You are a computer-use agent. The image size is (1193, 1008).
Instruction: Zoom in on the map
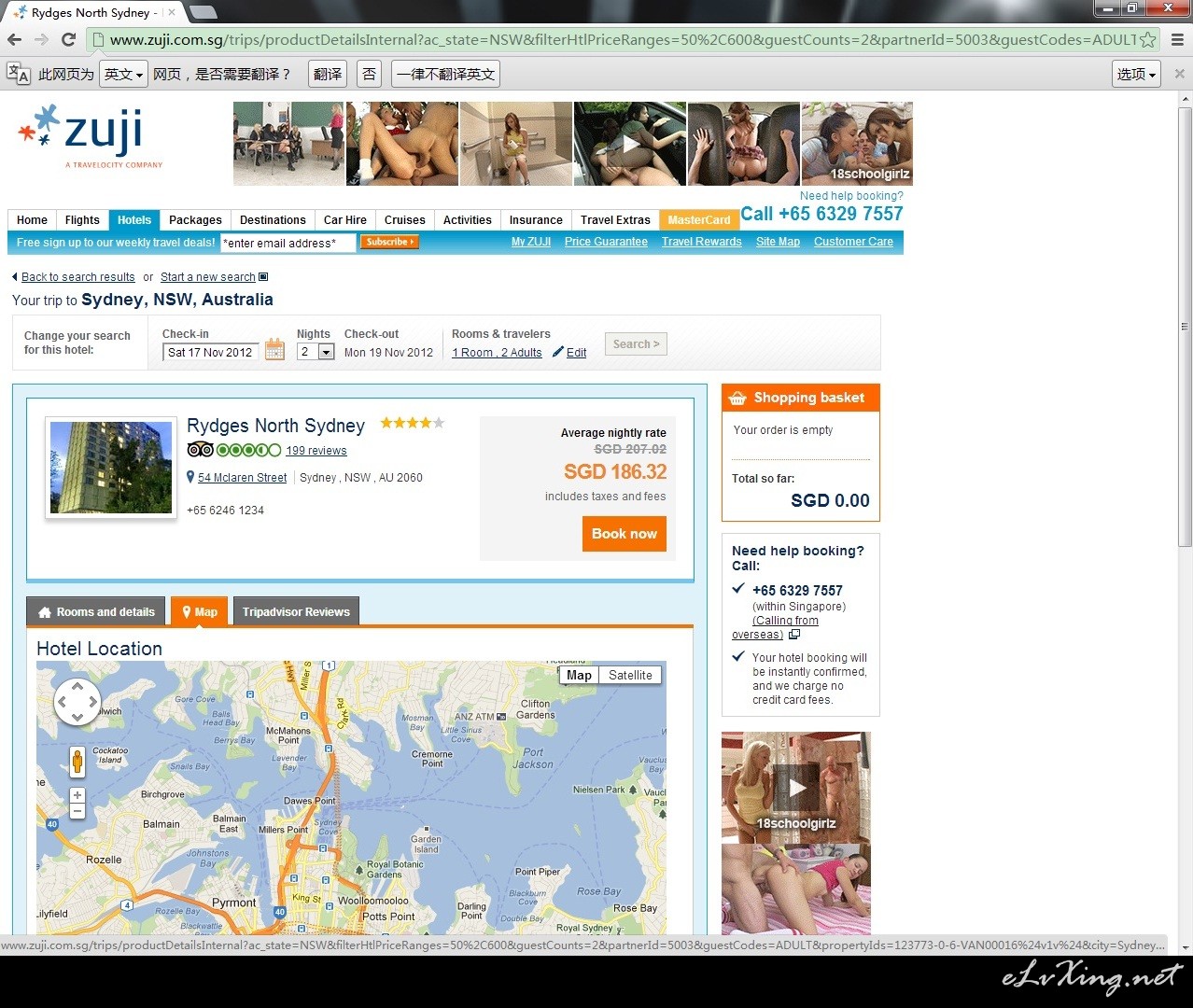(77, 795)
